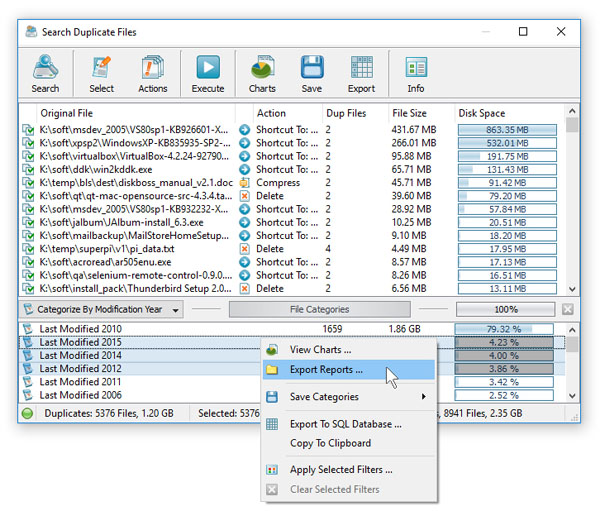Toggle check icon for VirtualBox-4.2.24 file
Viewport: 600px width, 511px height.
28,156
